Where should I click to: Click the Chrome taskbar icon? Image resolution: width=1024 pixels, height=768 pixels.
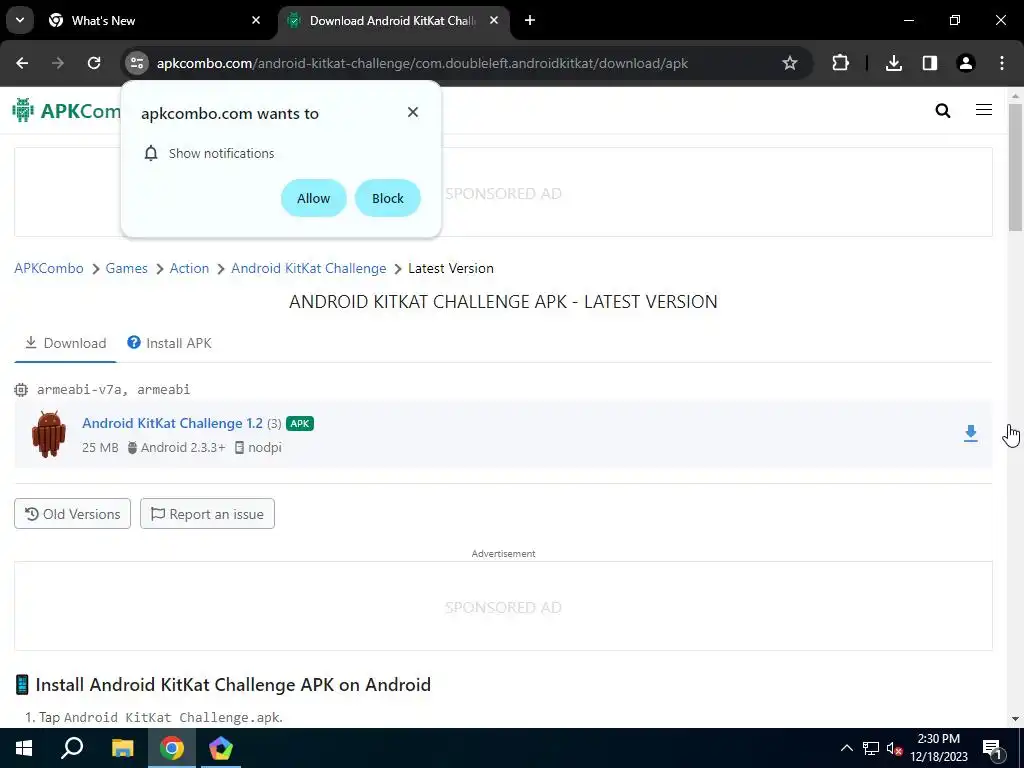[172, 748]
